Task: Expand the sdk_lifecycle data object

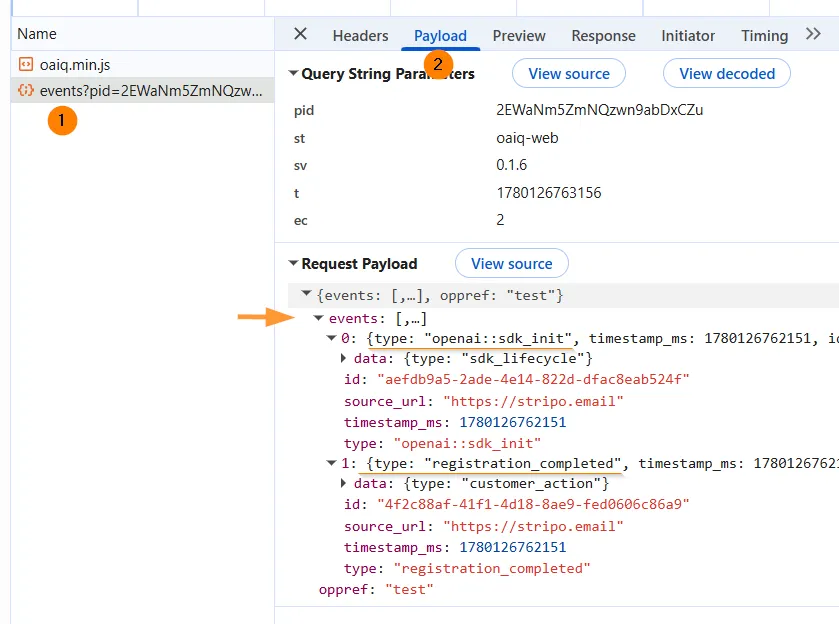Action: 344,358
